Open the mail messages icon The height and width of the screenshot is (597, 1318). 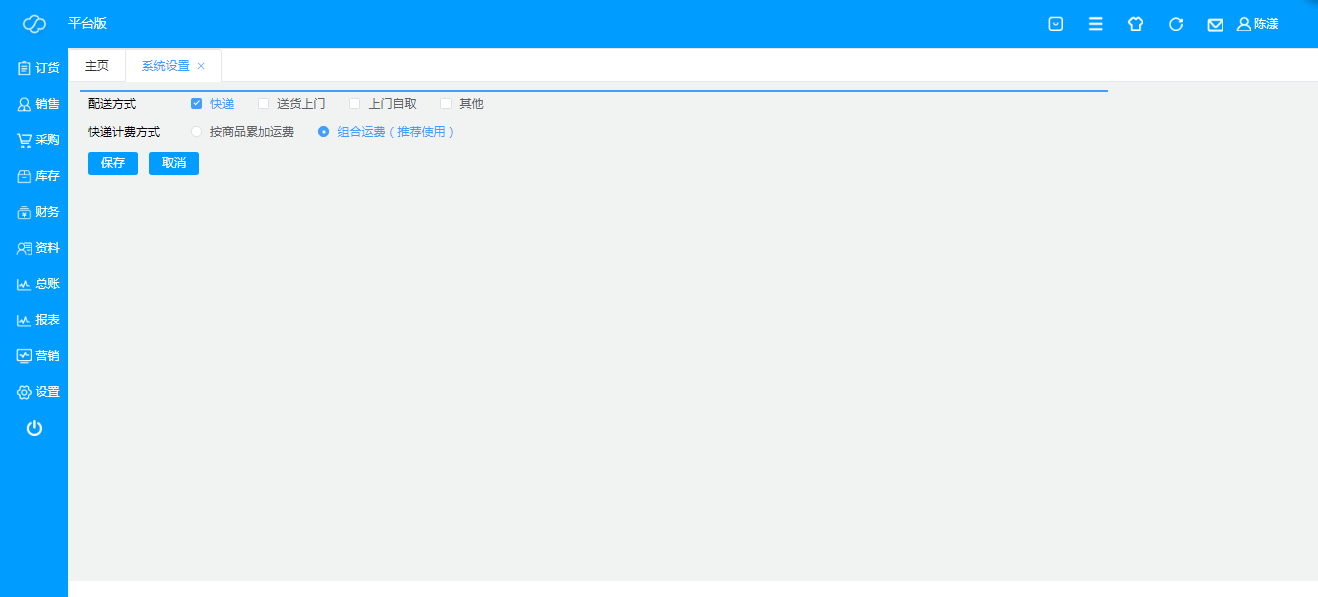click(1215, 24)
